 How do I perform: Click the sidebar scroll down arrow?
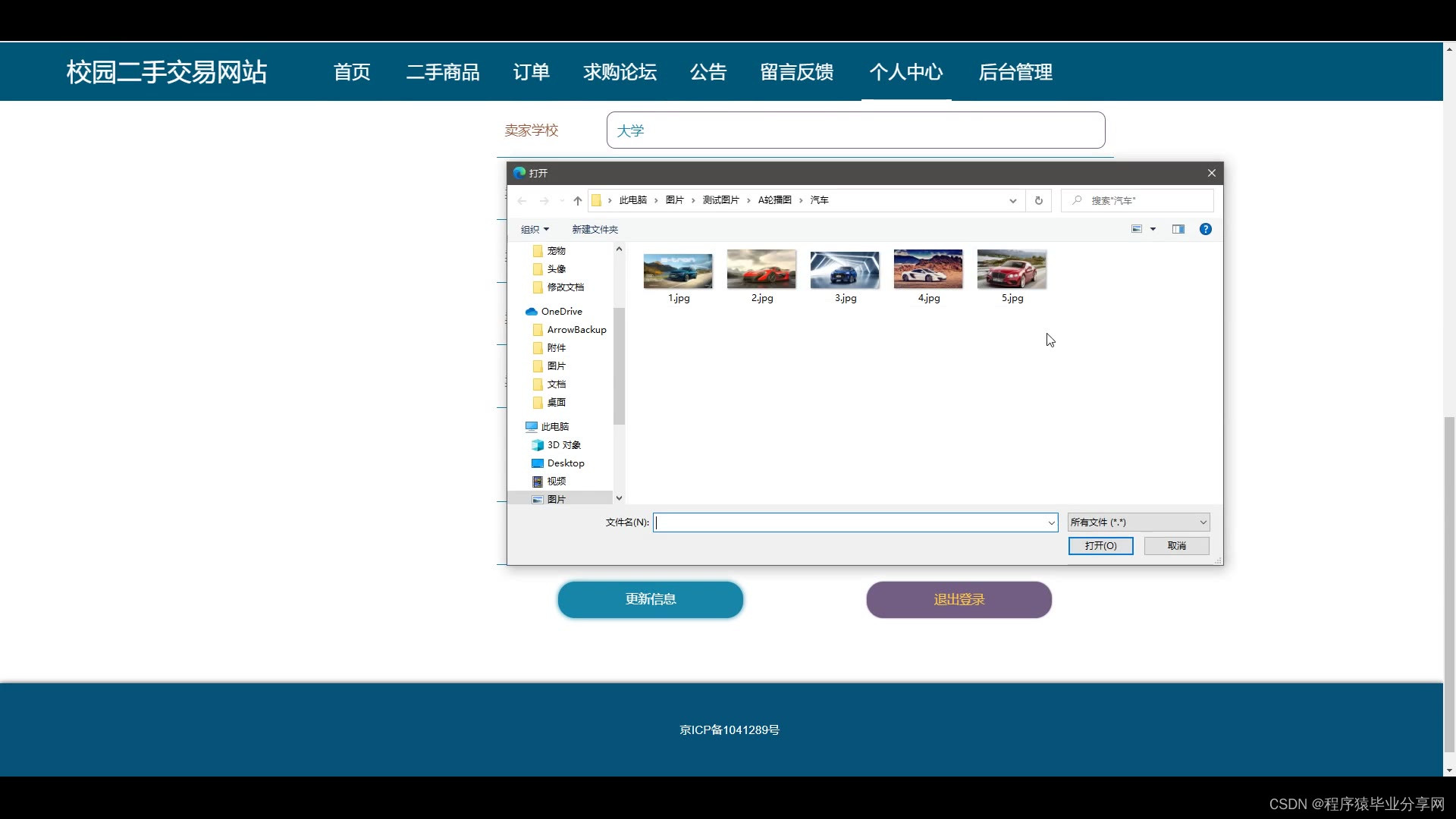(619, 498)
